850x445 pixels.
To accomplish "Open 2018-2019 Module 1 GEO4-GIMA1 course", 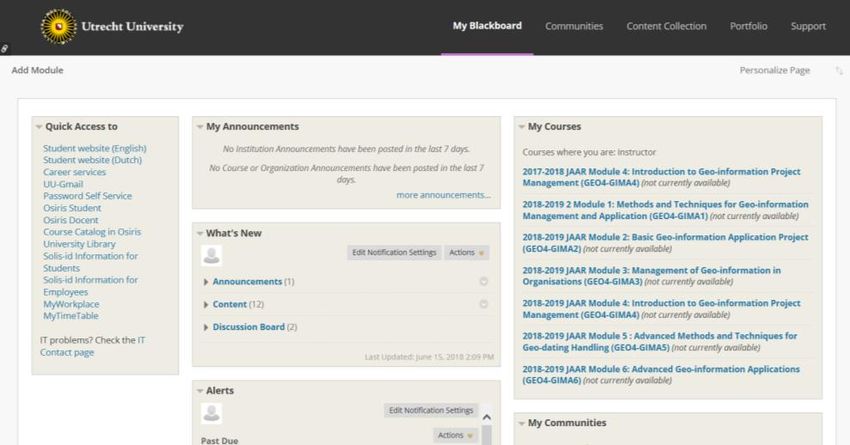I will point(665,210).
